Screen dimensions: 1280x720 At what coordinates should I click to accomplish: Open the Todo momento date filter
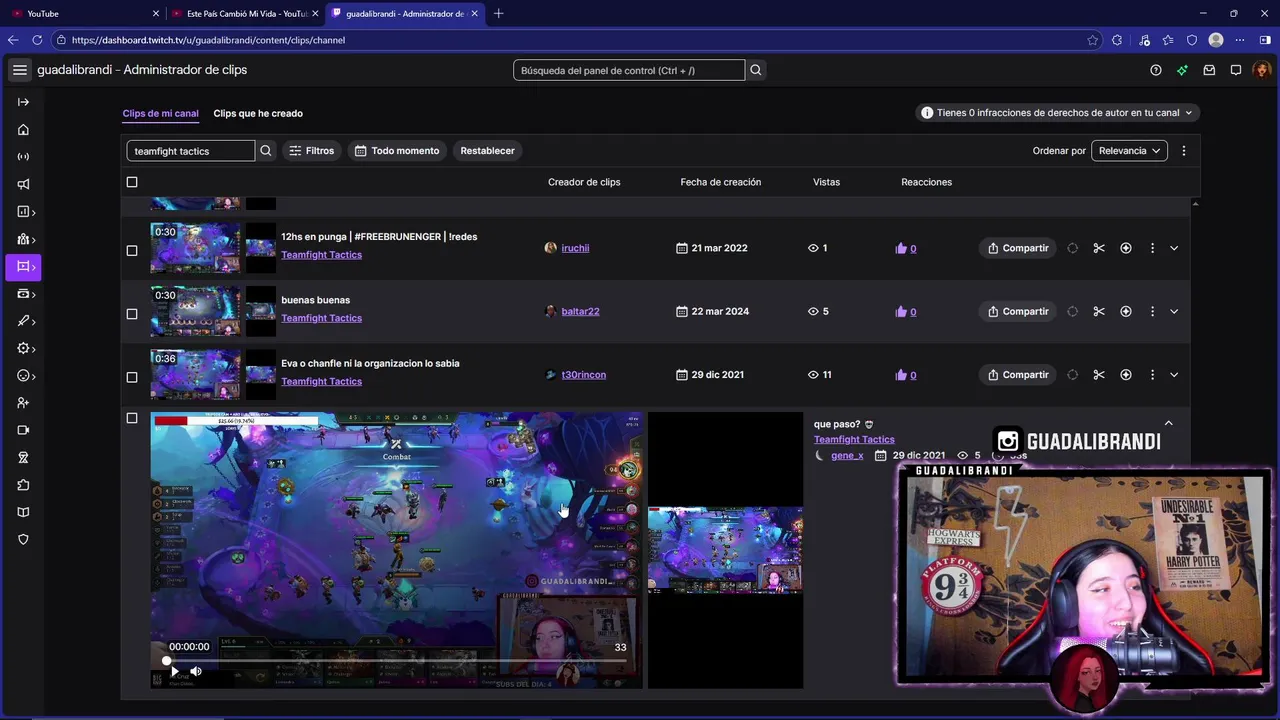pyautogui.click(x=397, y=151)
